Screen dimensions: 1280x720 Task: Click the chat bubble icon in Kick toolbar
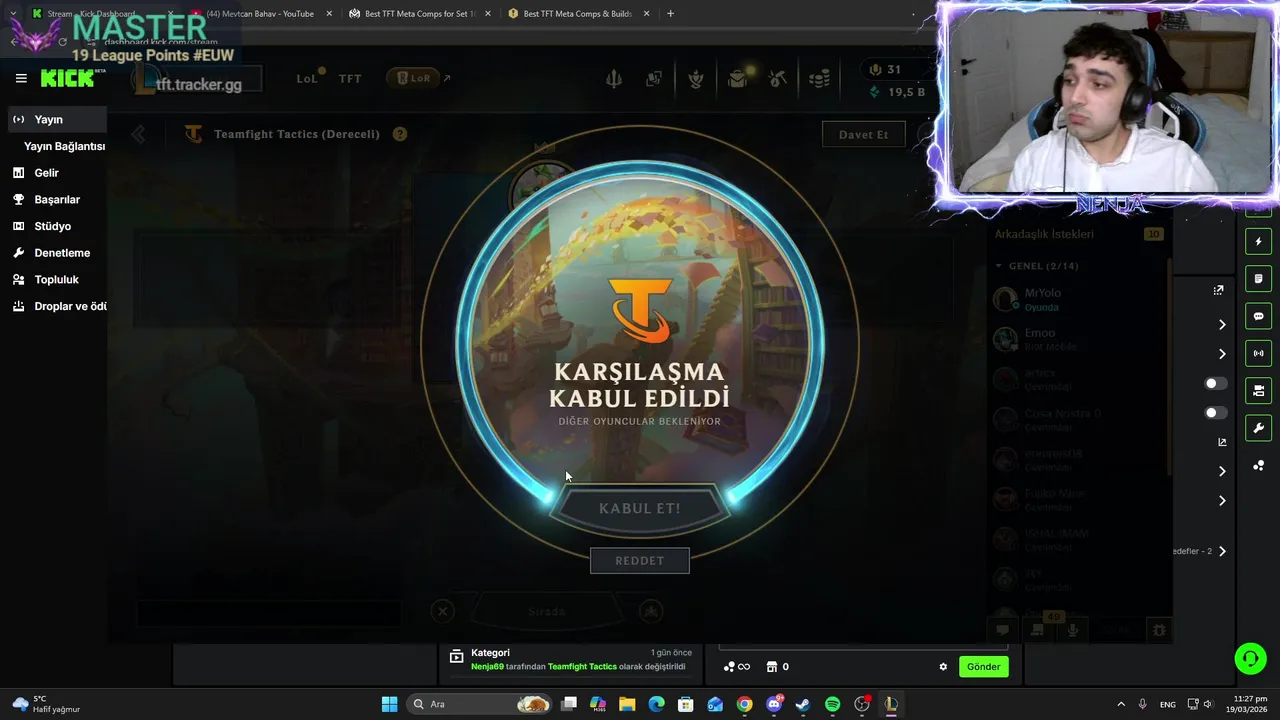pyautogui.click(x=1258, y=316)
